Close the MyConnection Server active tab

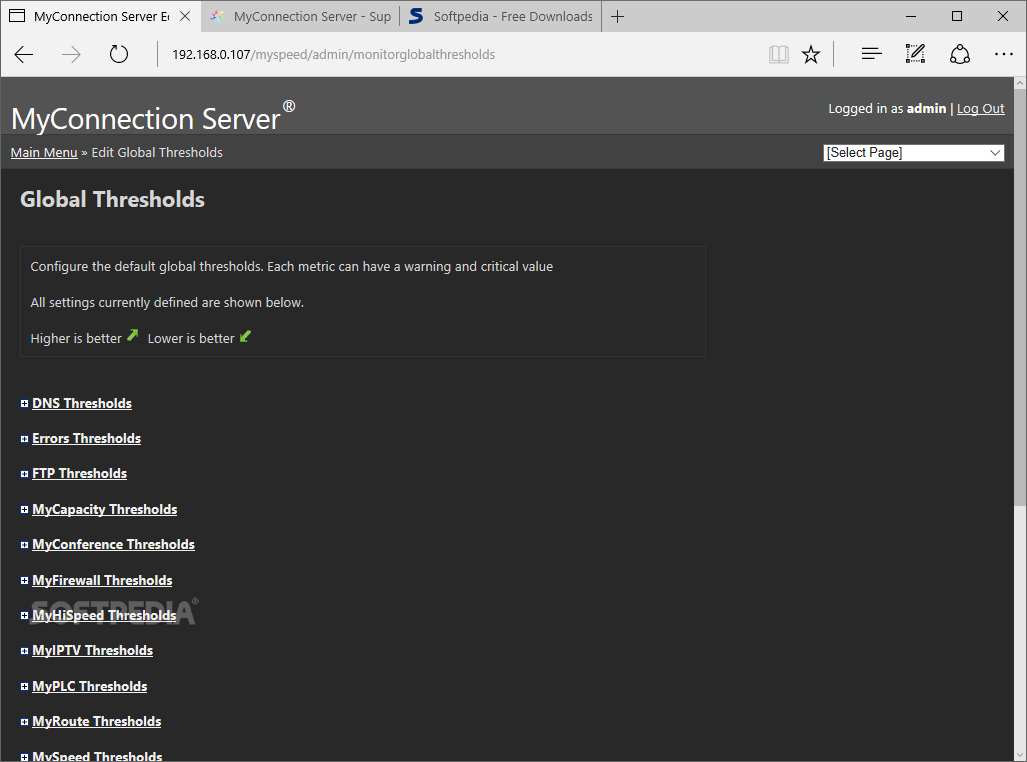pyautogui.click(x=185, y=16)
